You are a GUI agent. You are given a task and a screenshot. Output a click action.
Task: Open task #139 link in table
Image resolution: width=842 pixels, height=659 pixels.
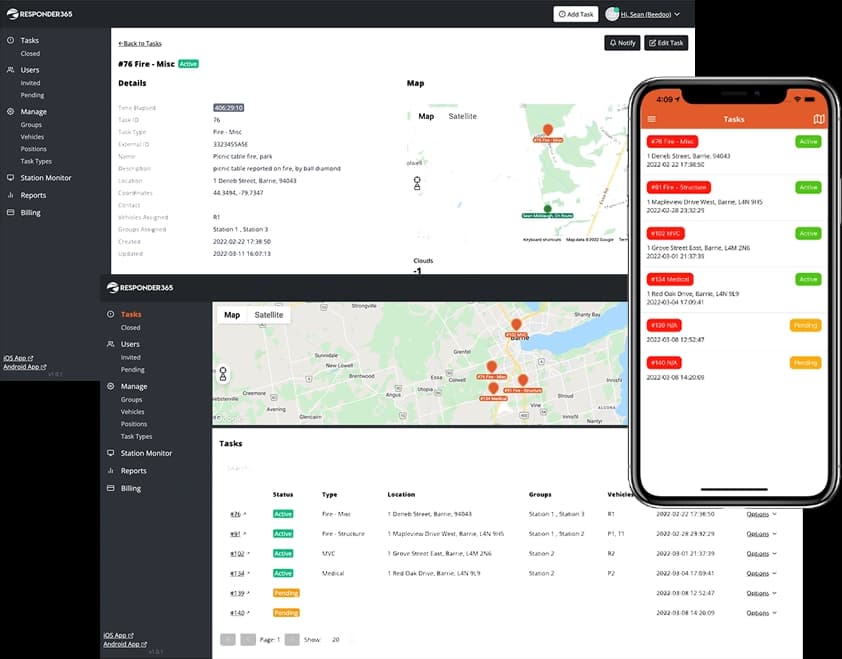(x=237, y=593)
